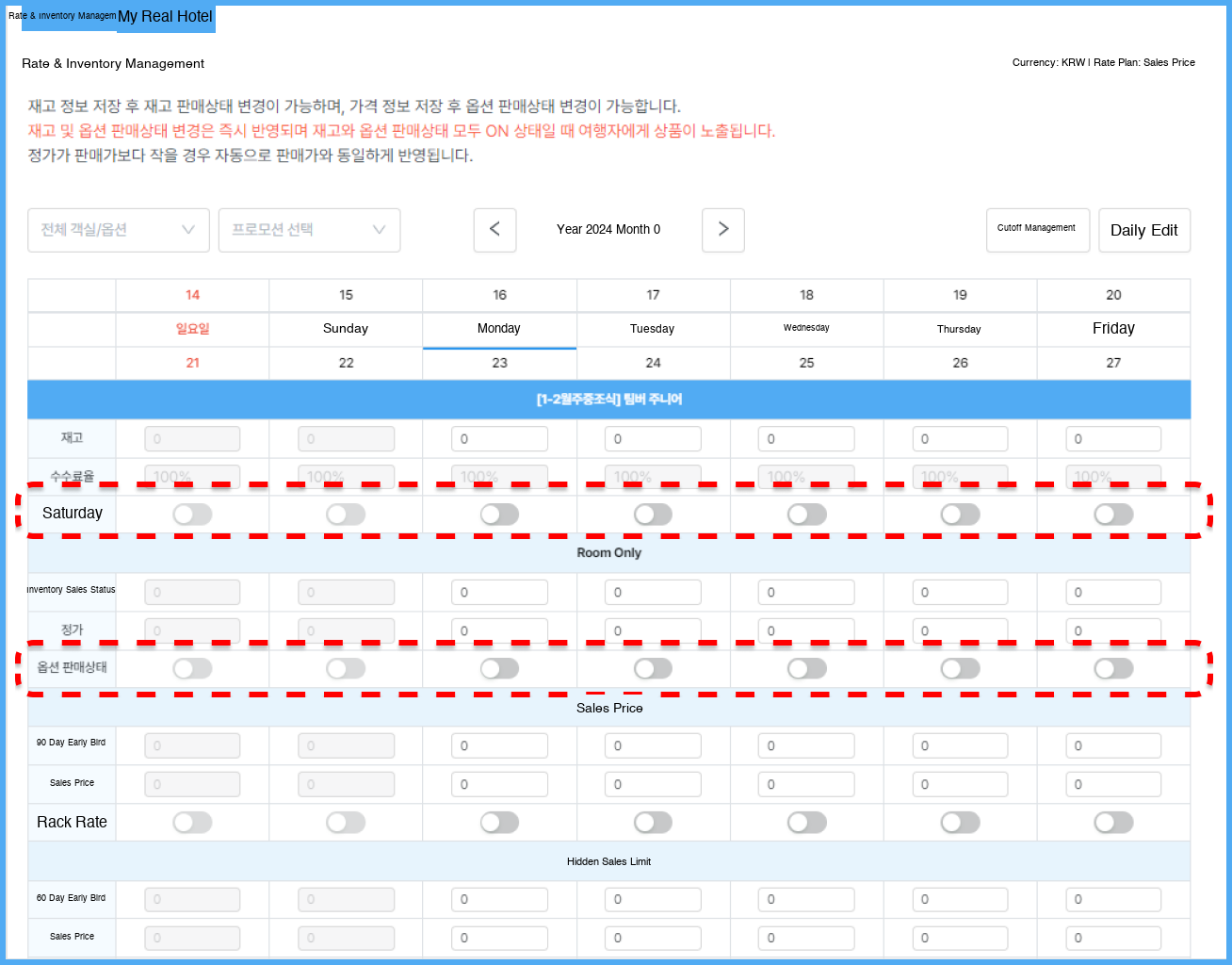Toggle Saturday row switch under Thursday
The image size is (1232, 965).
(961, 515)
